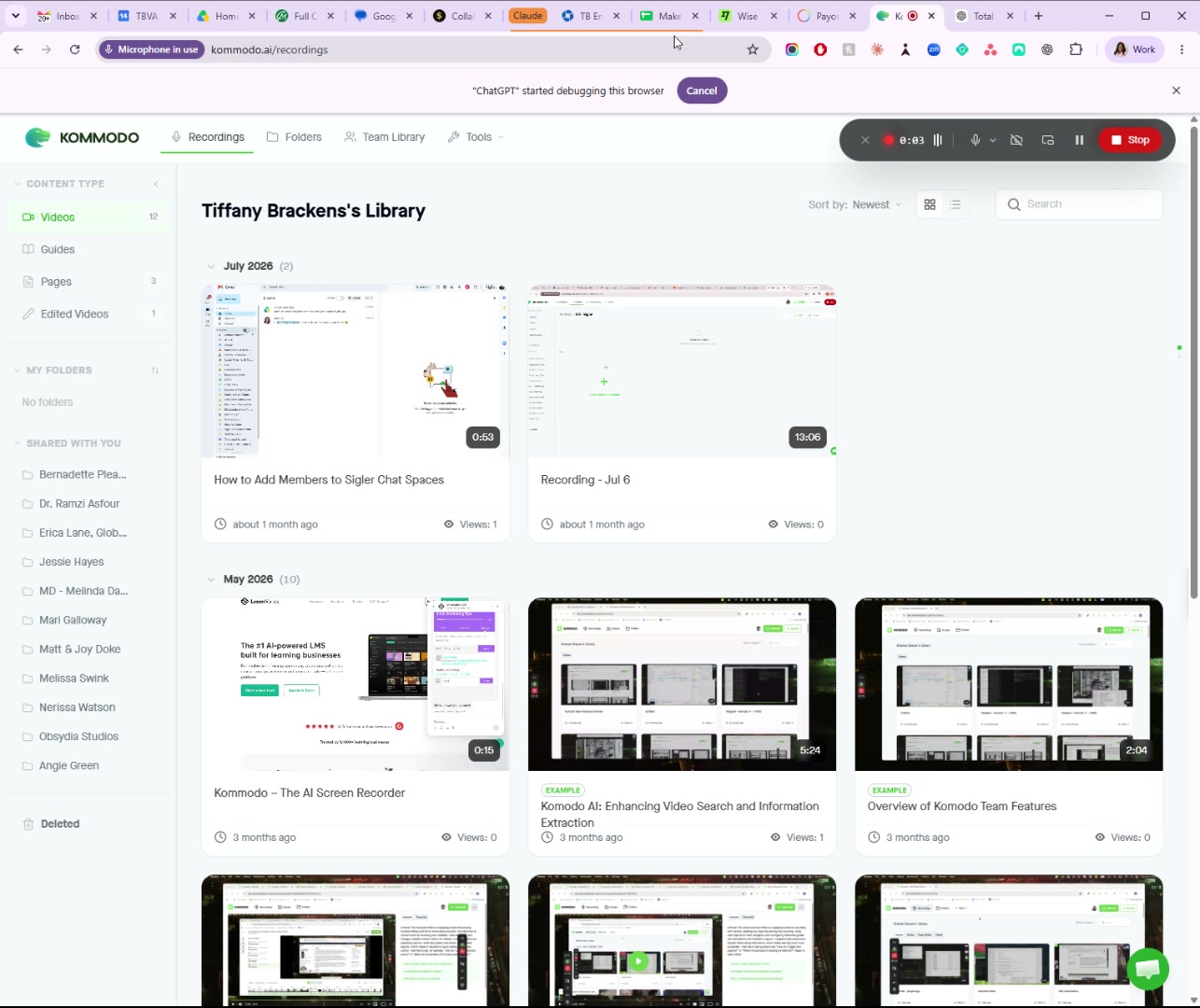
Task: Mute the microphone in the recording toolbar
Action: [975, 140]
